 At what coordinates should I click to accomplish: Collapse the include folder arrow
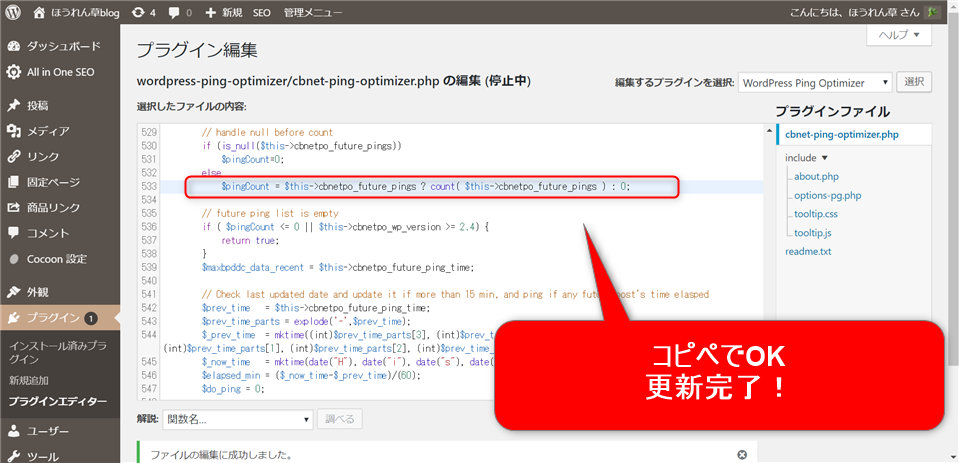(825, 158)
